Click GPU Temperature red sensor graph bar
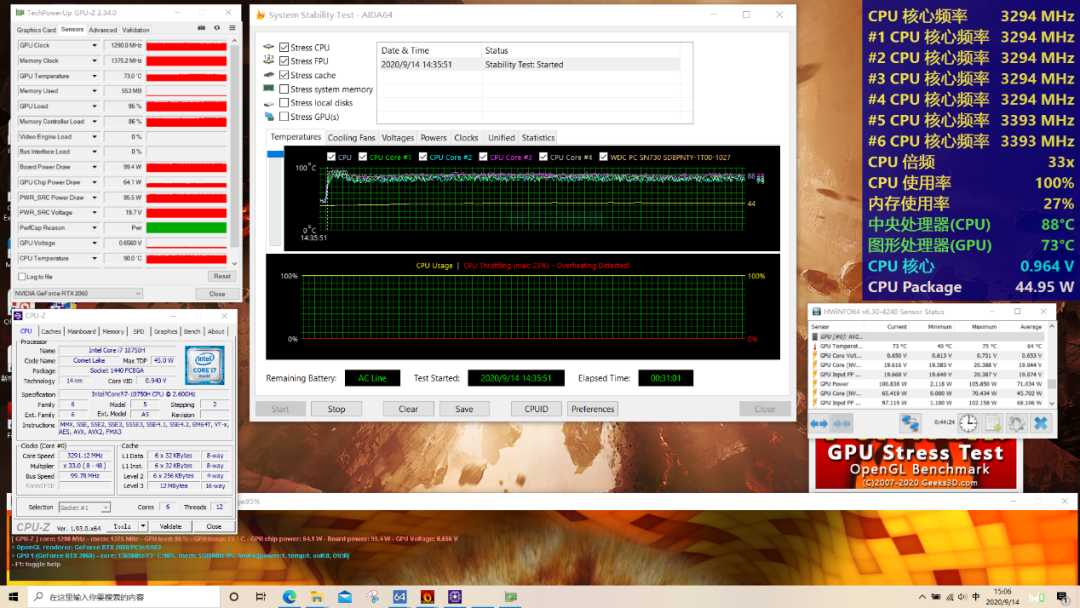 pos(186,76)
